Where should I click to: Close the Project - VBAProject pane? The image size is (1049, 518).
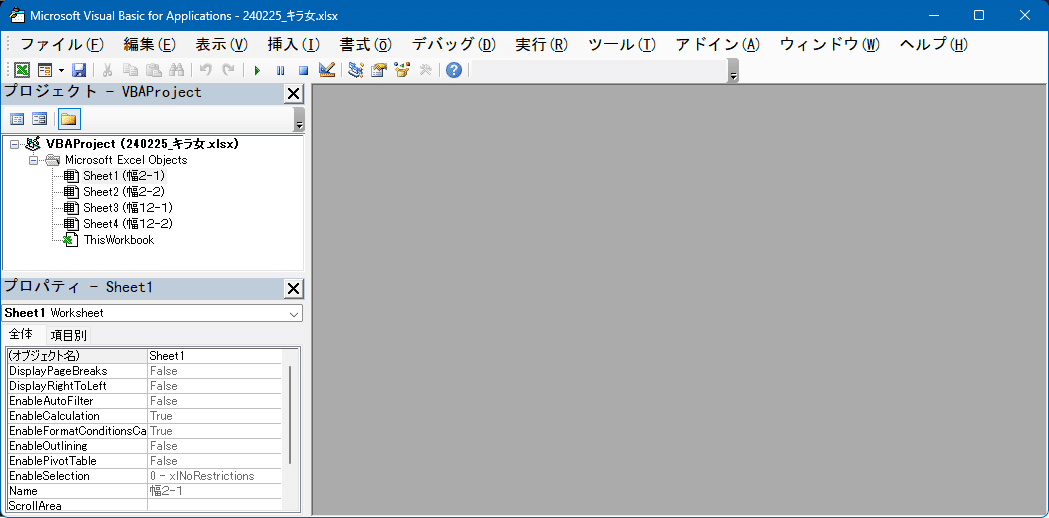[293, 94]
